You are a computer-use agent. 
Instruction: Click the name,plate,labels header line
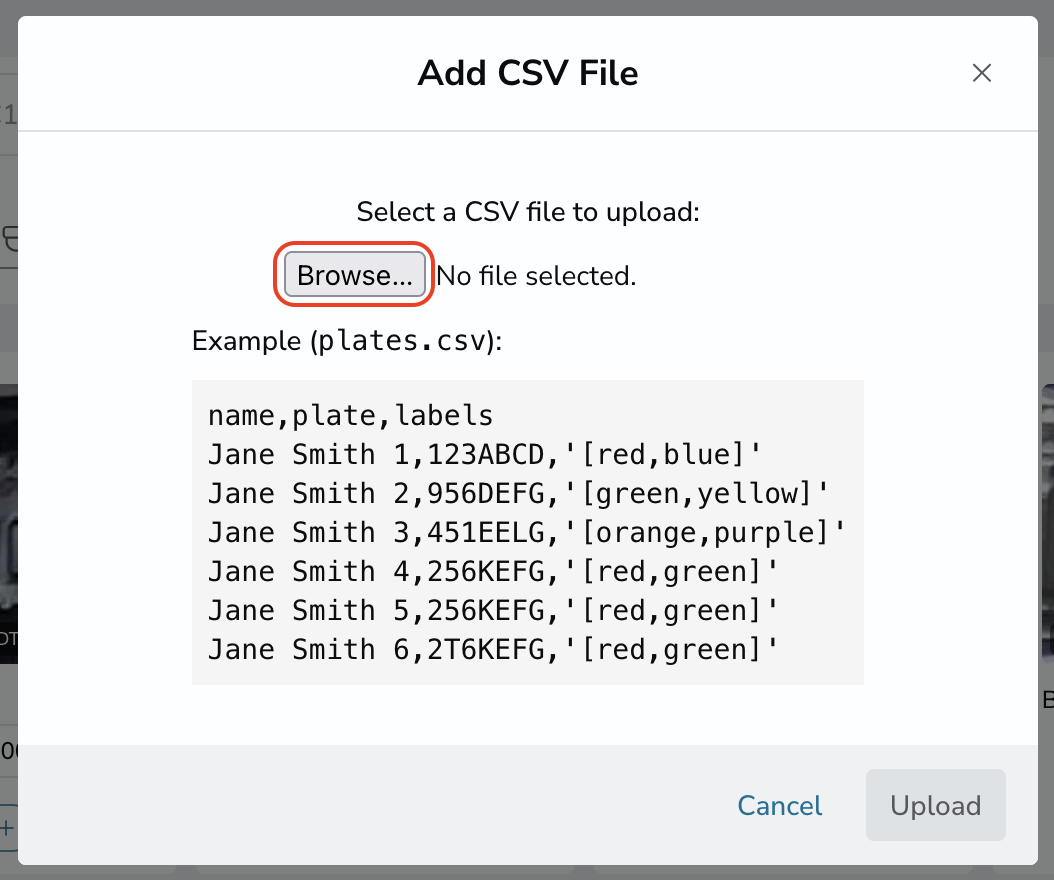coord(350,415)
